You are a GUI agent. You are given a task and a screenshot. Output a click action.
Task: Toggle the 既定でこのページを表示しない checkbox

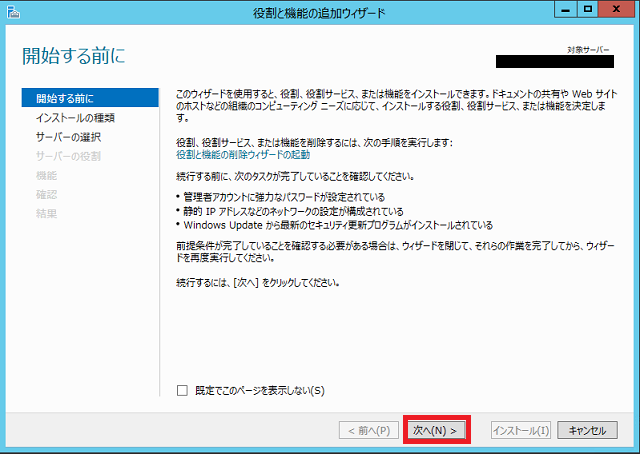click(x=182, y=391)
